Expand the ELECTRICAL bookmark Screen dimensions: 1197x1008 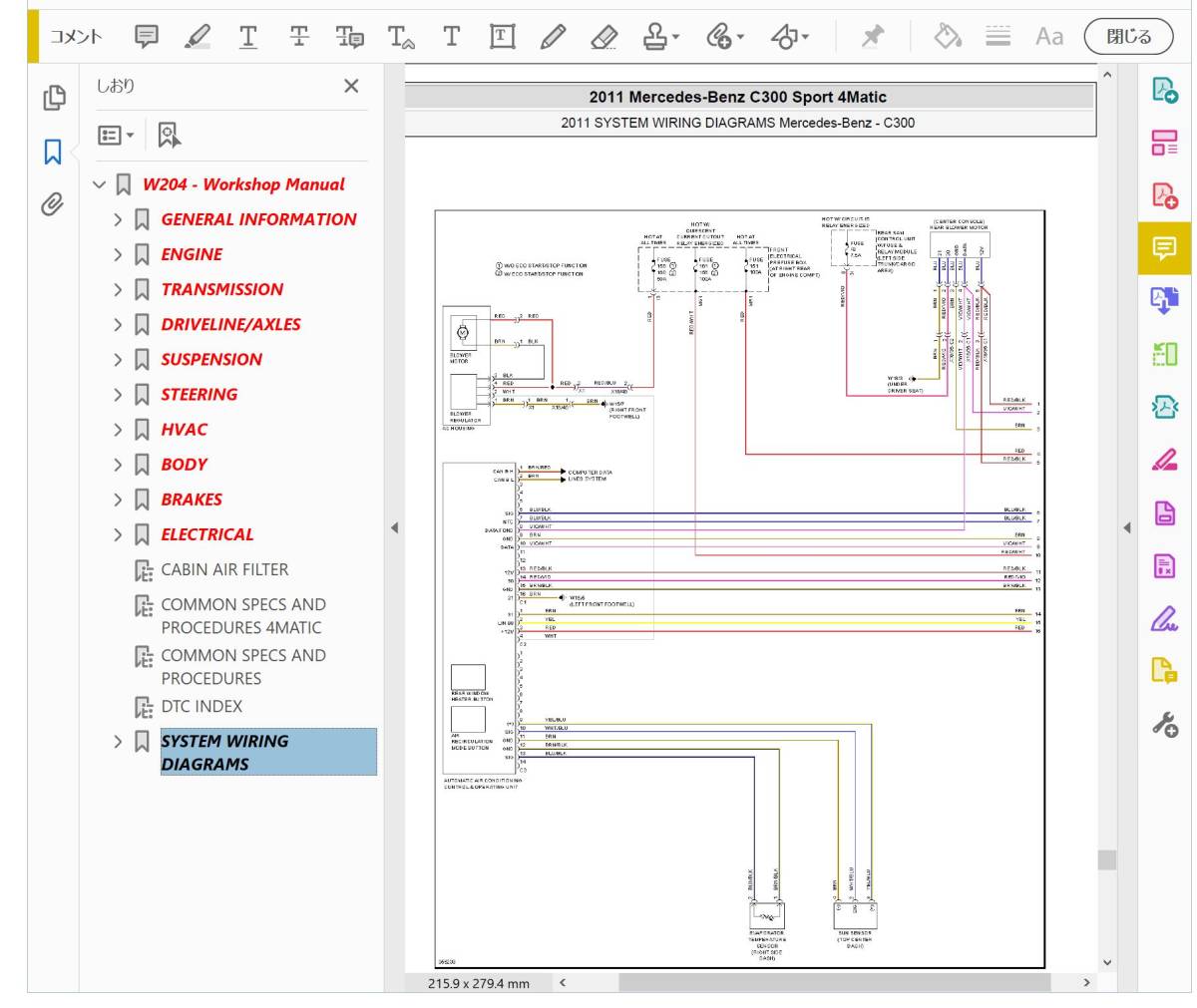click(118, 534)
